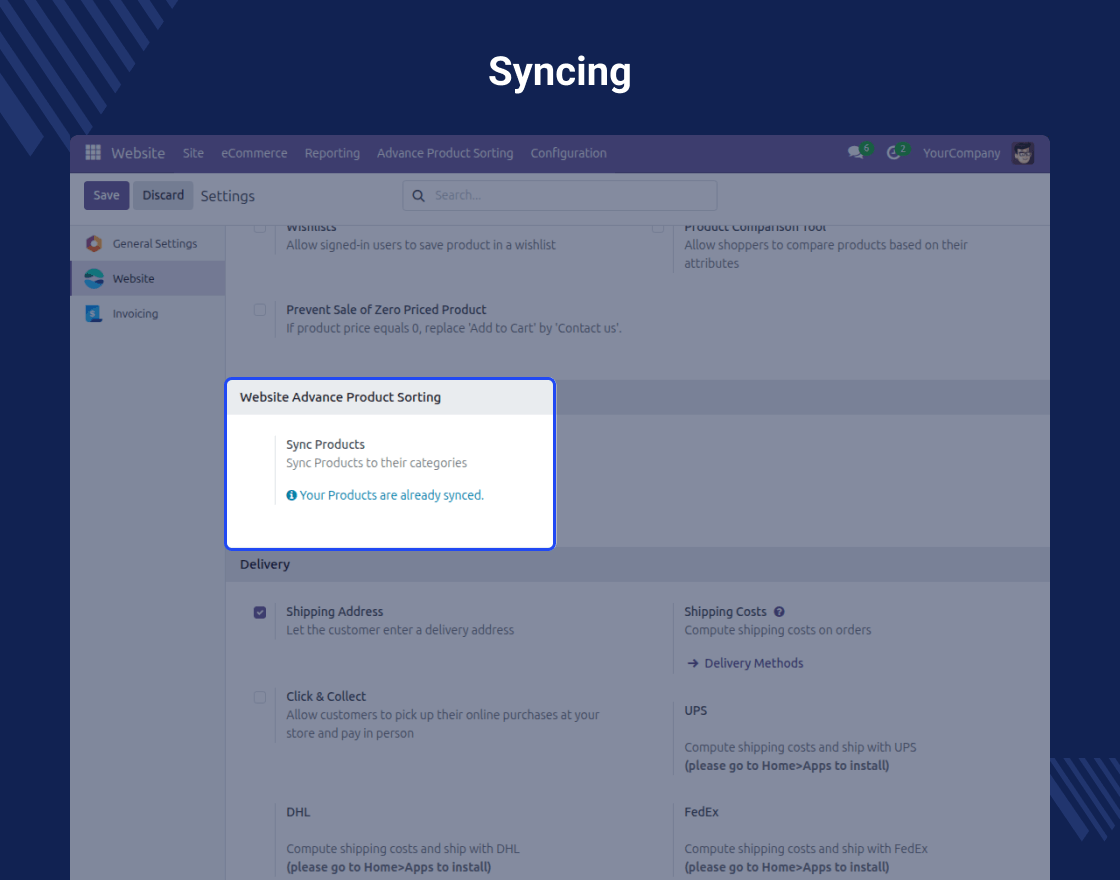Click the Shipping Costs help question icon

coord(779,612)
